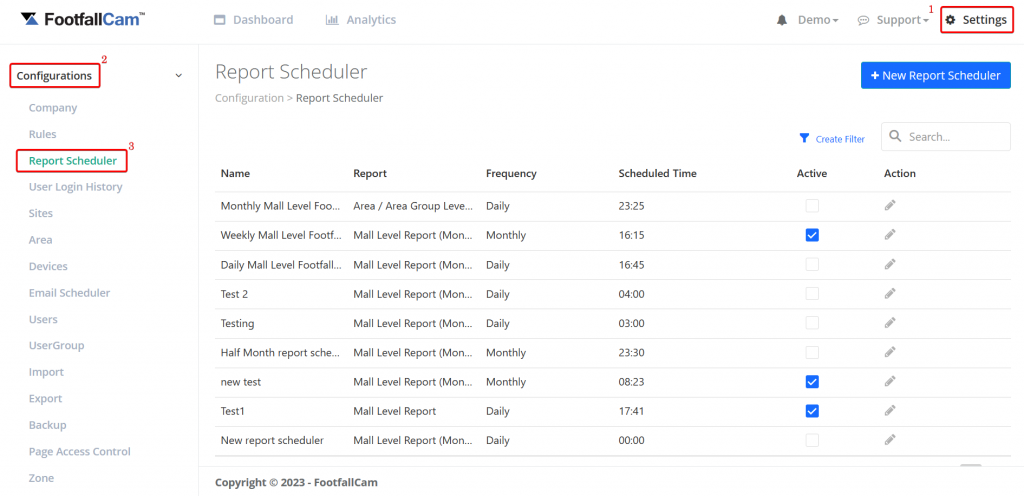Click the Configurations section header
Image resolution: width=1024 pixels, height=496 pixels.
(x=54, y=76)
